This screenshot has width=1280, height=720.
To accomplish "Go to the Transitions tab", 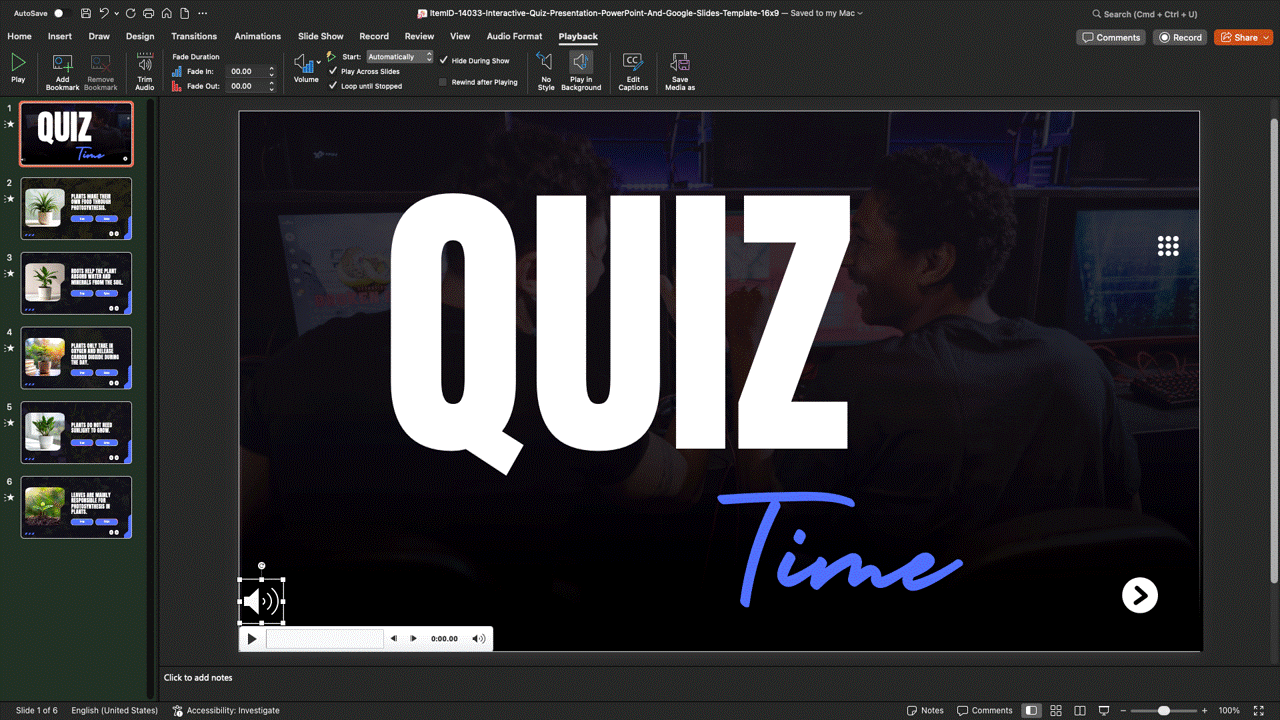I will point(194,36).
